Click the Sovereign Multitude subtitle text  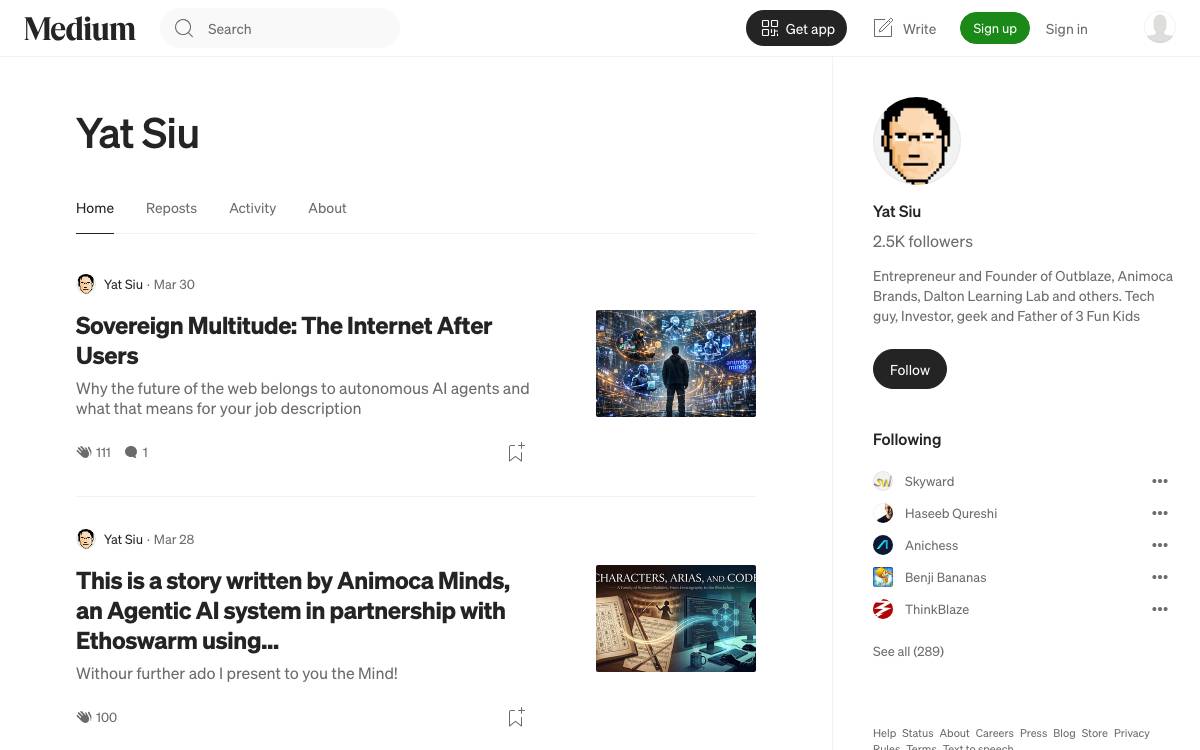(x=303, y=398)
